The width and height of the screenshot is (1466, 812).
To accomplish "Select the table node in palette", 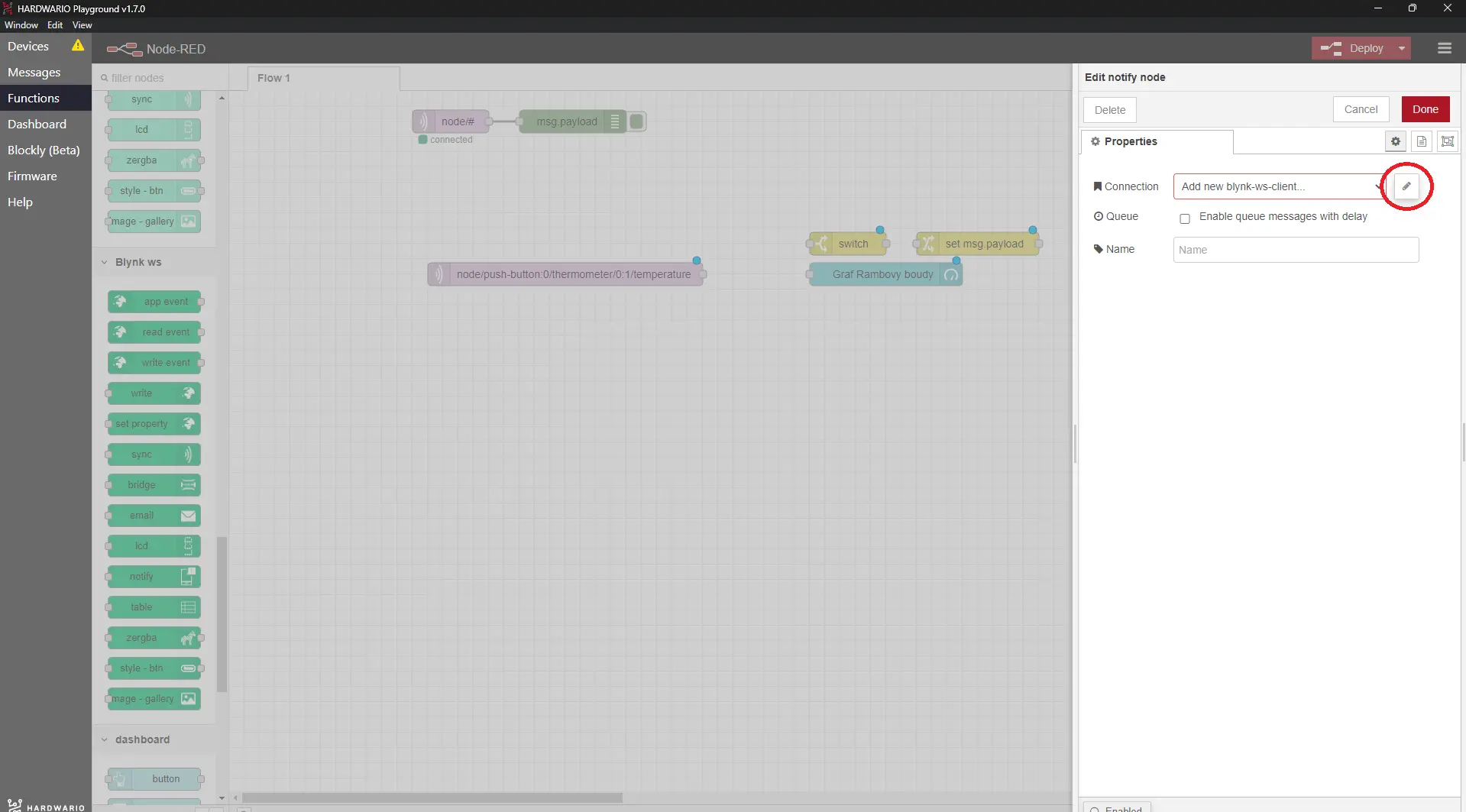I will pyautogui.click(x=154, y=607).
